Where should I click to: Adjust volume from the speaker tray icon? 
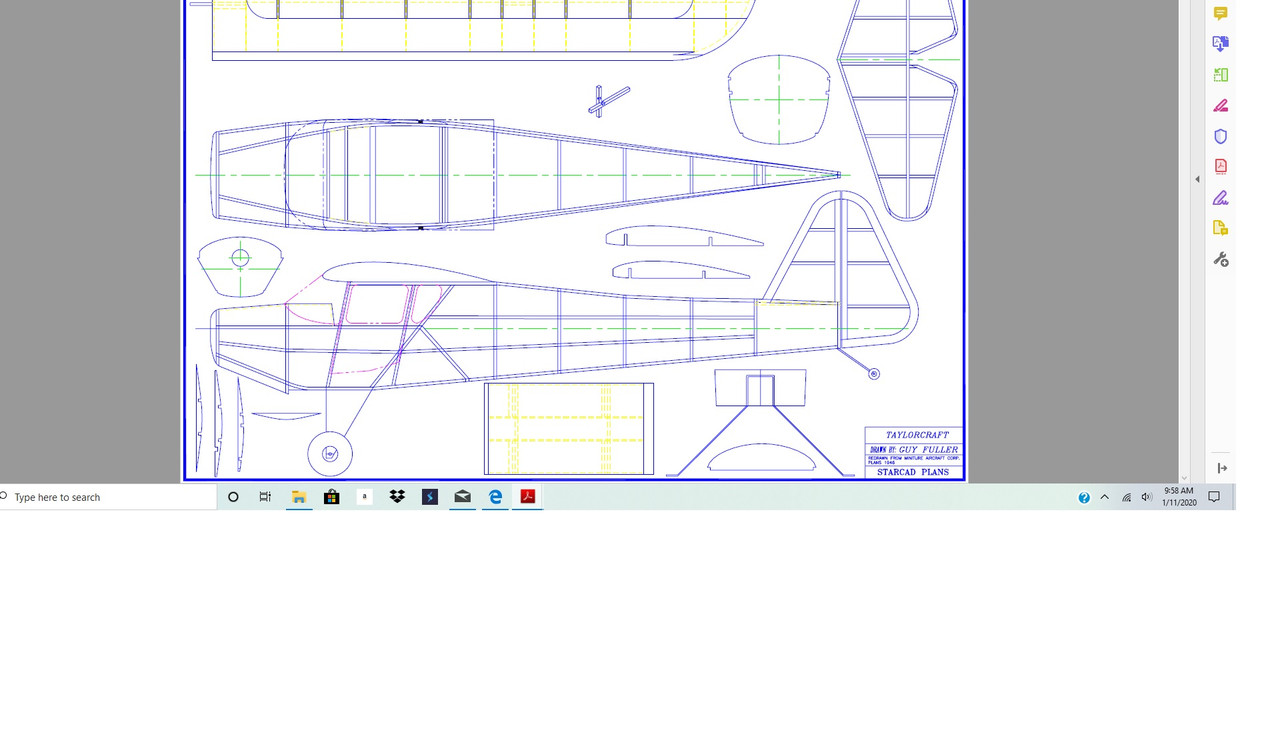(x=1147, y=497)
